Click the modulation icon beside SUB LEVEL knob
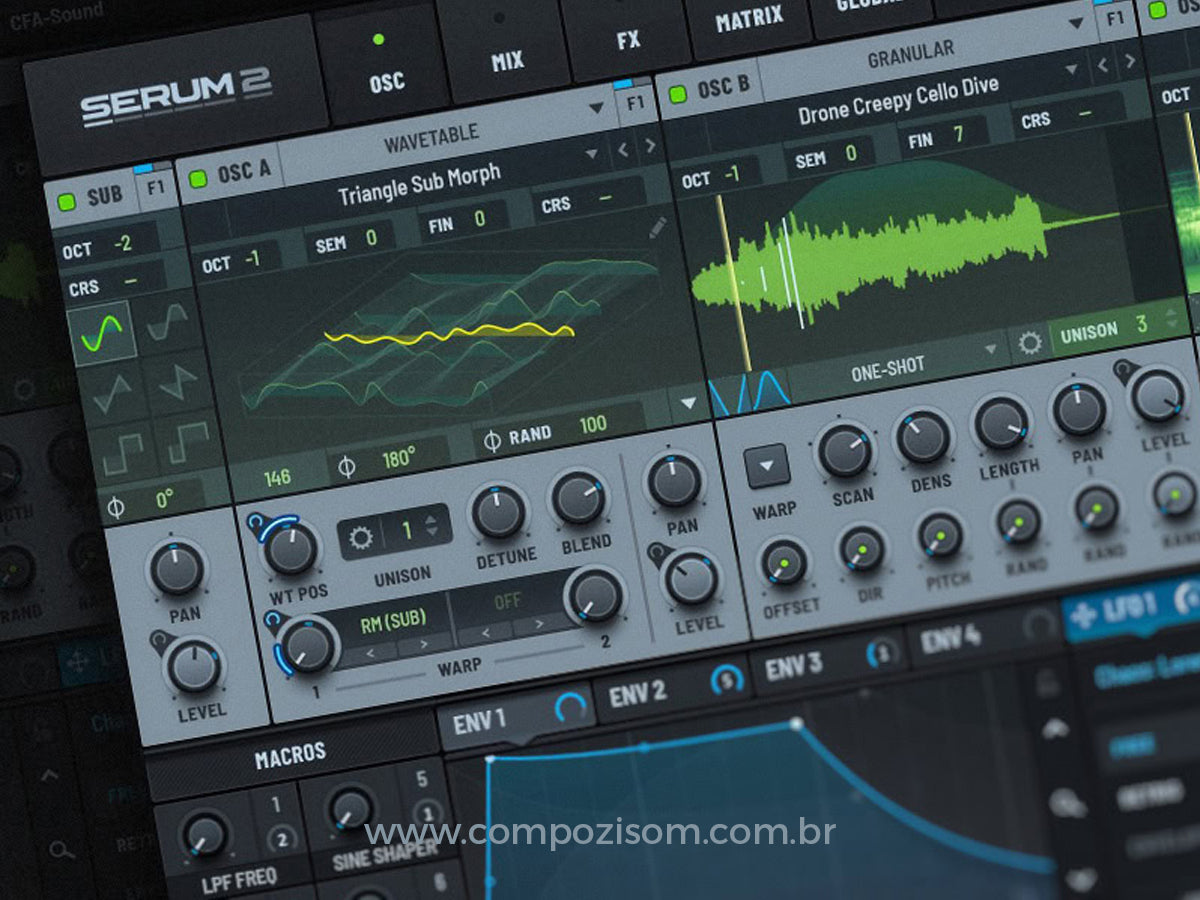The height and width of the screenshot is (900, 1200). point(159,639)
